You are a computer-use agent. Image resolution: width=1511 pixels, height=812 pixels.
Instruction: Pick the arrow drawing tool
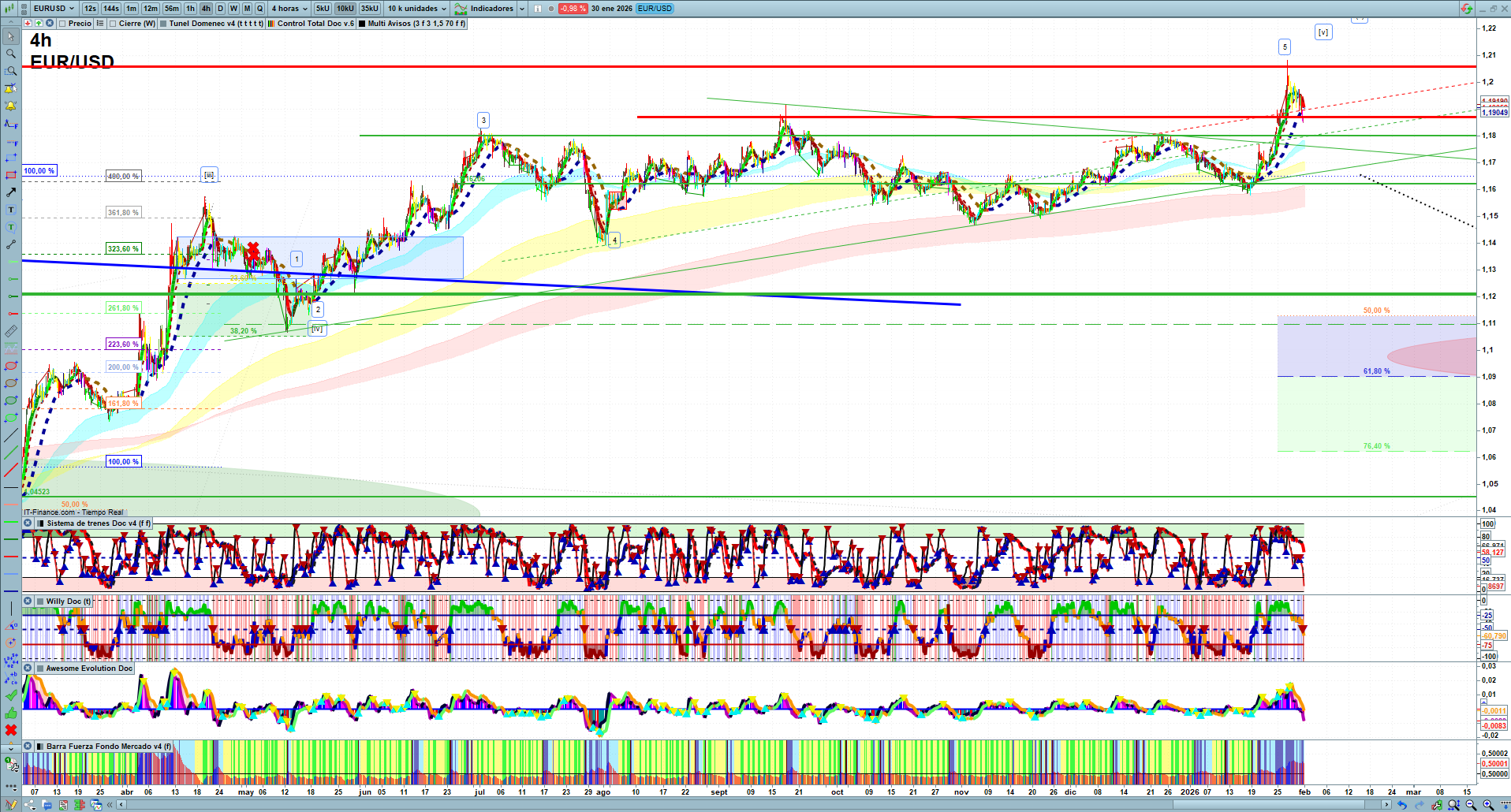[11, 192]
